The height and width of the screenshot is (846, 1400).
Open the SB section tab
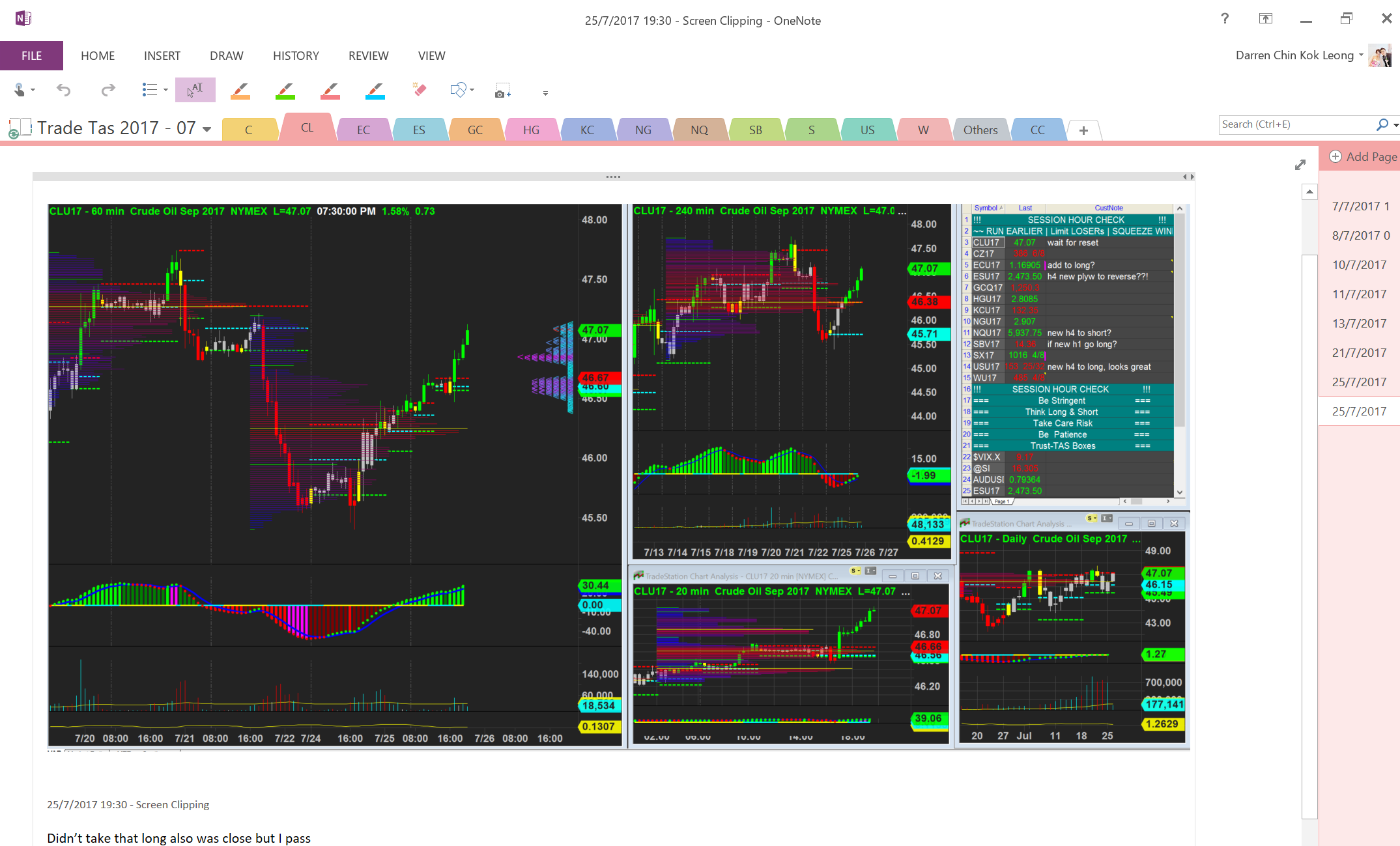click(x=756, y=130)
